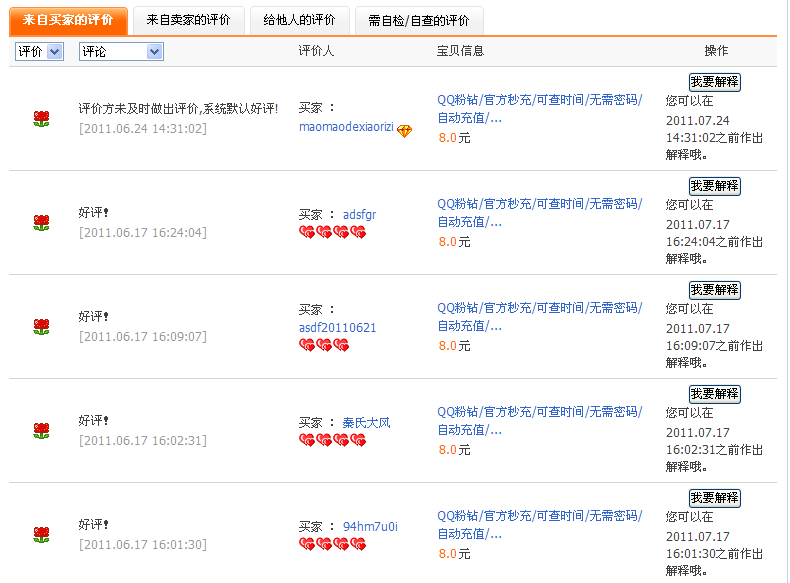The height and width of the screenshot is (583, 790).
Task: Open the 需自检/自查的评价 tab
Action: point(418,20)
